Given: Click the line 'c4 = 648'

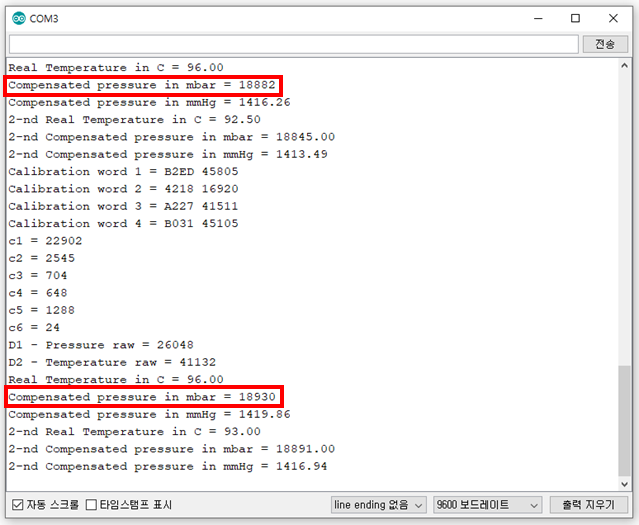Looking at the screenshot, I should 38,293.
